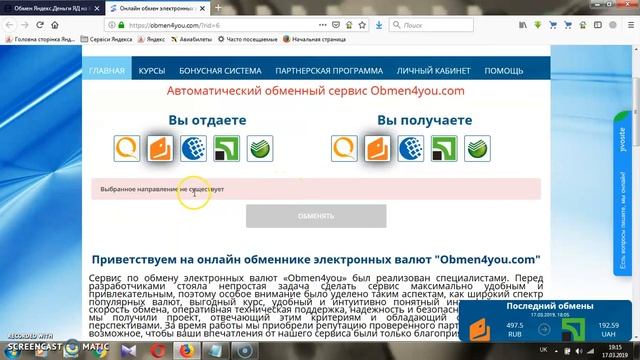
Task: Select Sberbank under Вы отдаете
Action: coord(260,149)
